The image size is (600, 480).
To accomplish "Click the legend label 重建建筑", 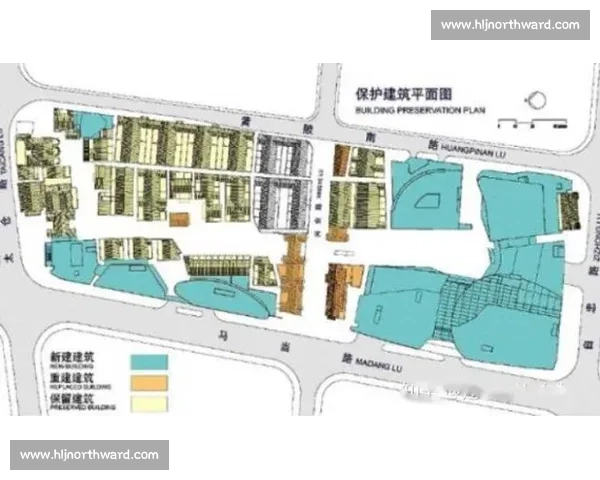I will [72, 378].
